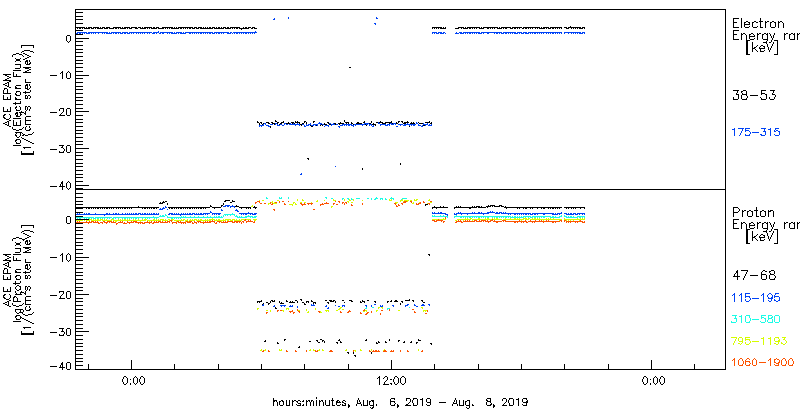
Task: Click the 38-53 electron energy legend label
Action: pos(754,96)
